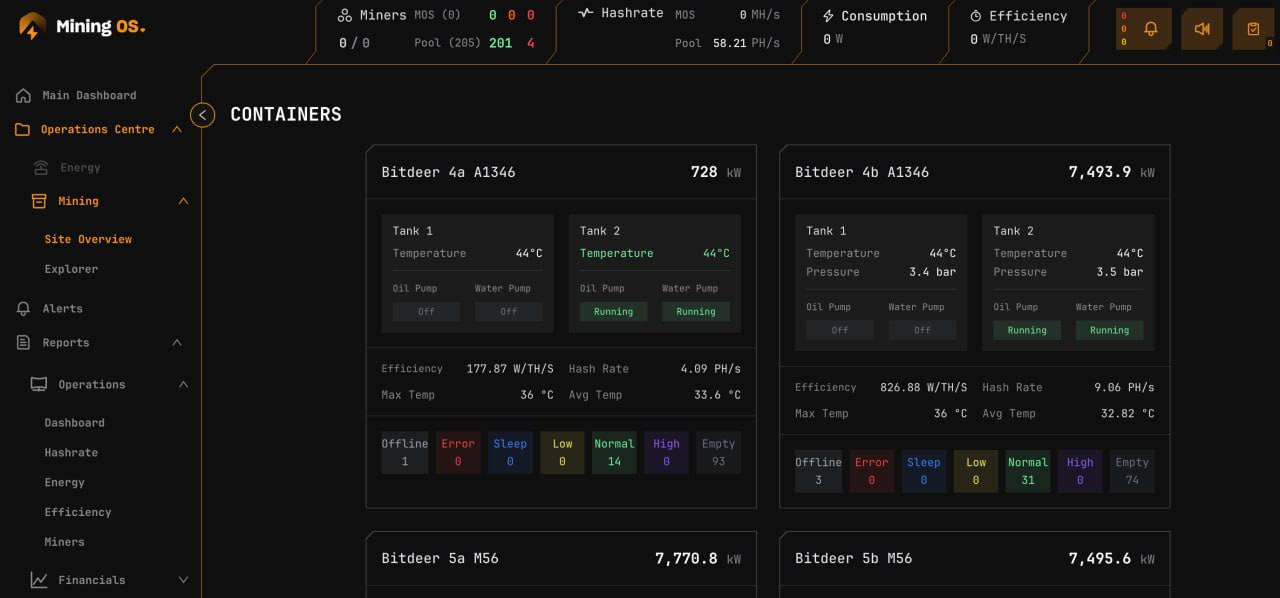
Task: Select the green Normal status box in Bitdeer 4a
Action: coord(614,452)
